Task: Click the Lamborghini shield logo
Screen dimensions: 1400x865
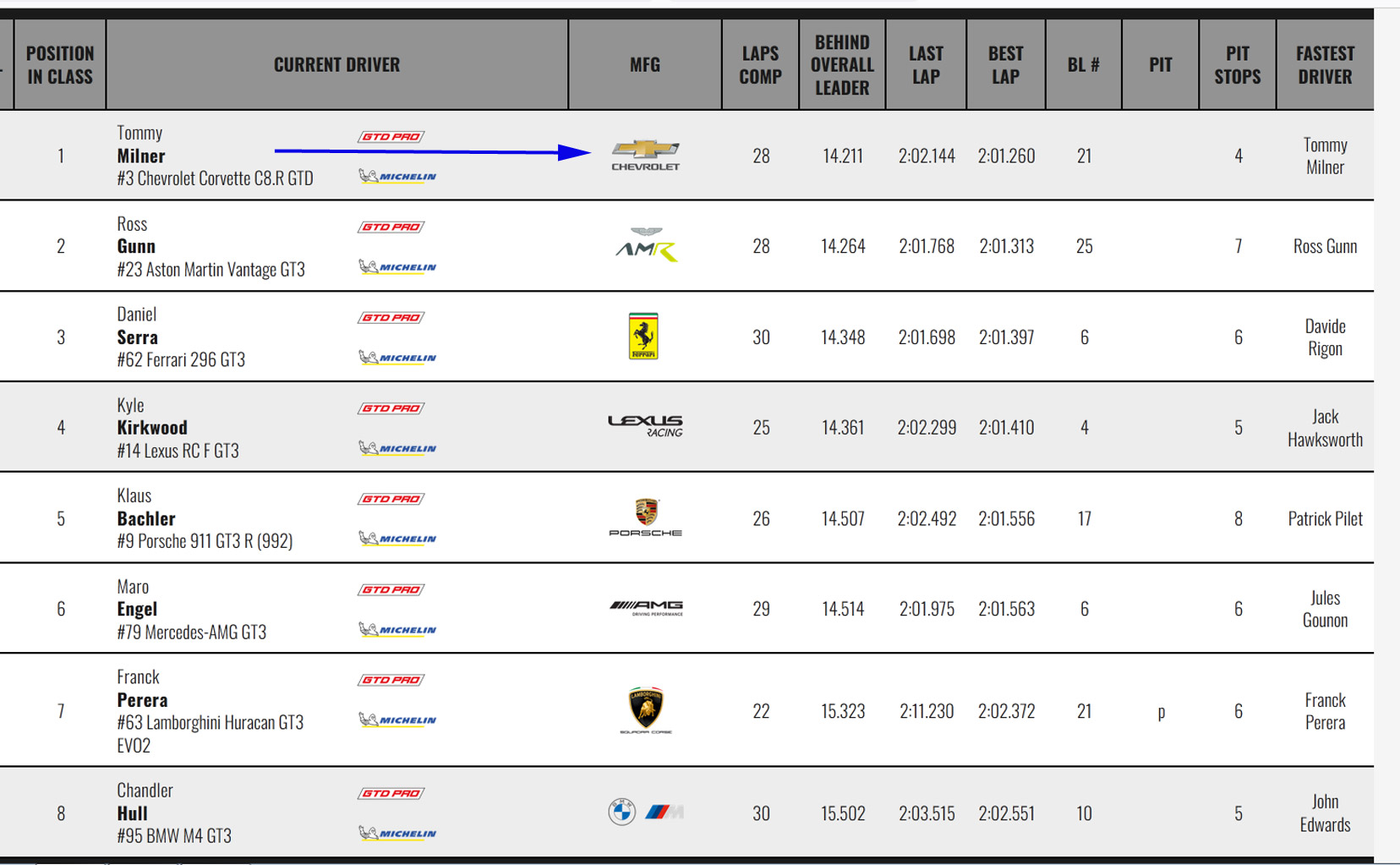Action: (x=646, y=709)
